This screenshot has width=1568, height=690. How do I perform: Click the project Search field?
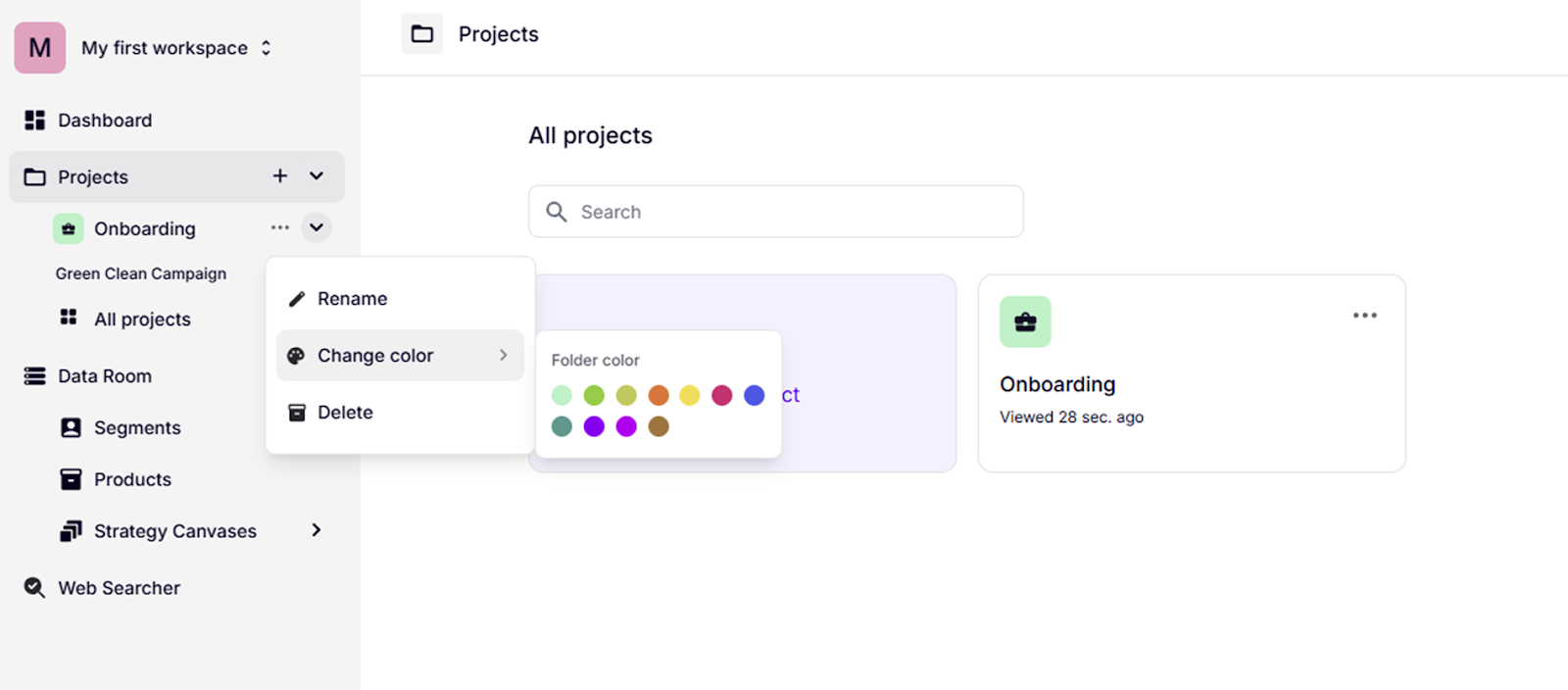click(x=776, y=212)
